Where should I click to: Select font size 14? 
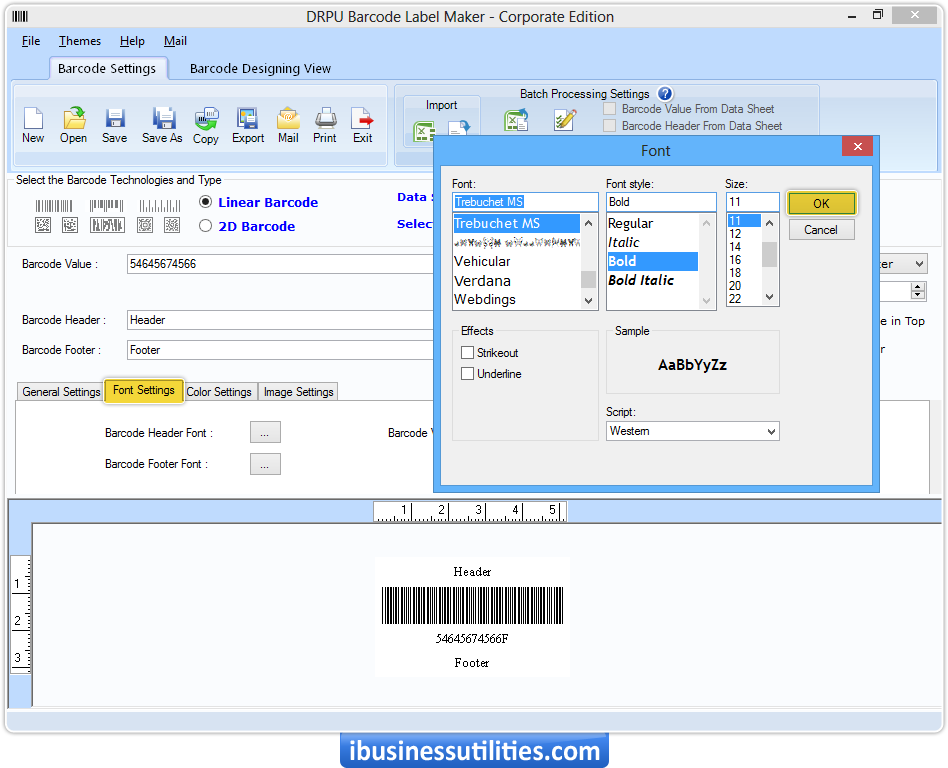[x=735, y=247]
